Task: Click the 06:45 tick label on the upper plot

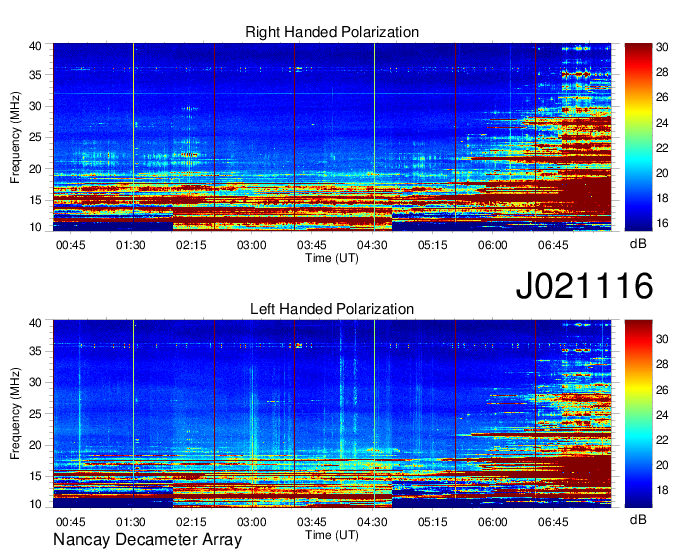Action: tap(553, 245)
